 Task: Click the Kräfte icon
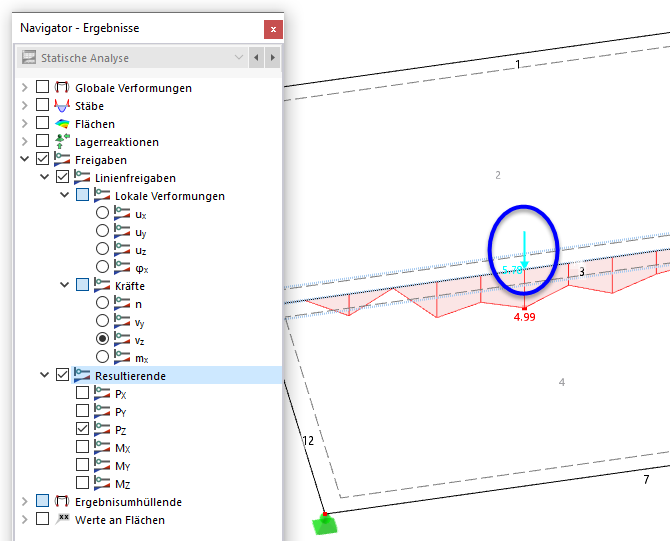pos(102,285)
